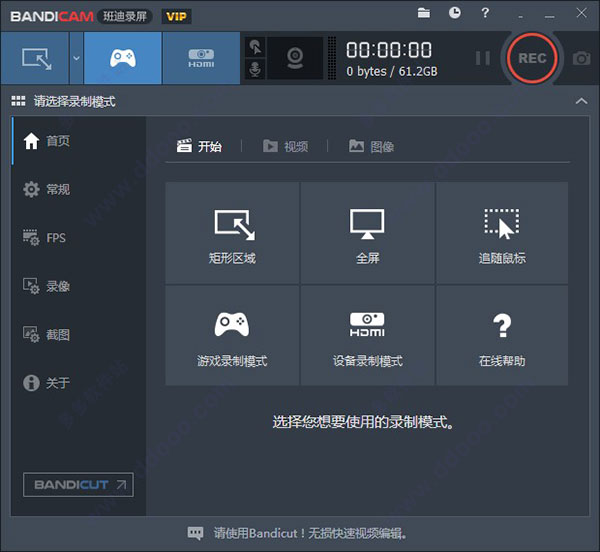Click the audio volume level meter
Image resolution: width=600 pixels, height=552 pixels.
(332, 58)
